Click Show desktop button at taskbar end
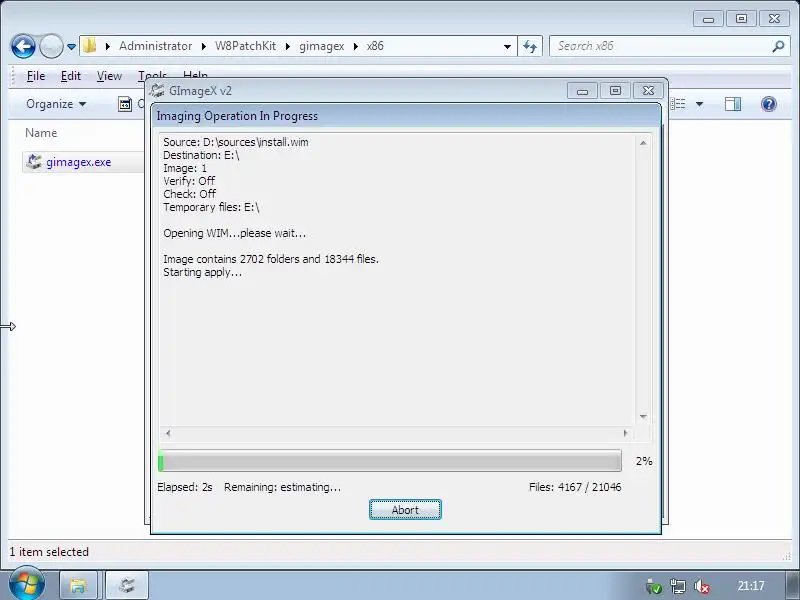This screenshot has height=600, width=800. click(792, 586)
